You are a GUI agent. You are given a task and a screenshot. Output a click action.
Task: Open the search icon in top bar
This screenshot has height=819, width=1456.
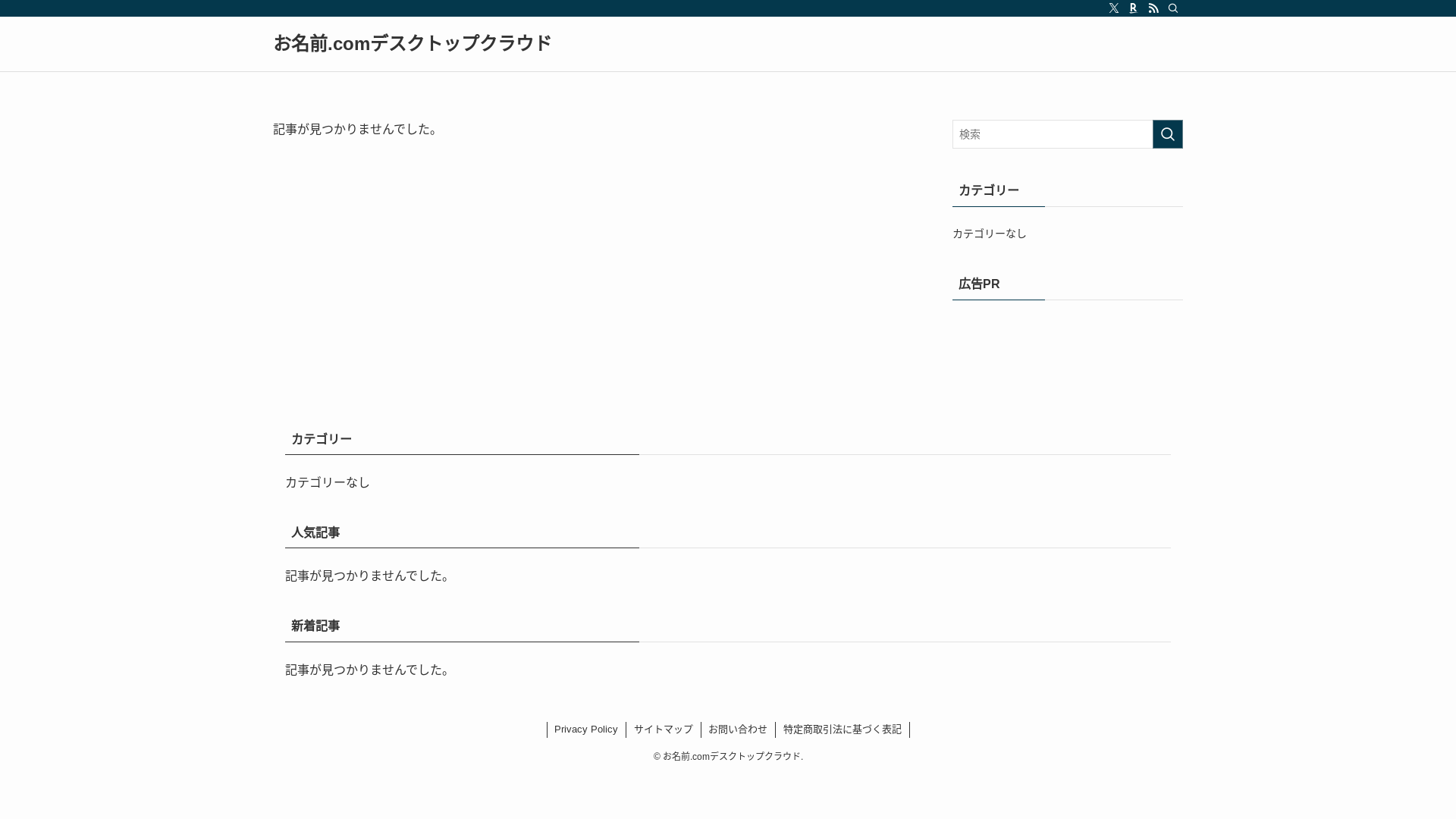(1173, 8)
